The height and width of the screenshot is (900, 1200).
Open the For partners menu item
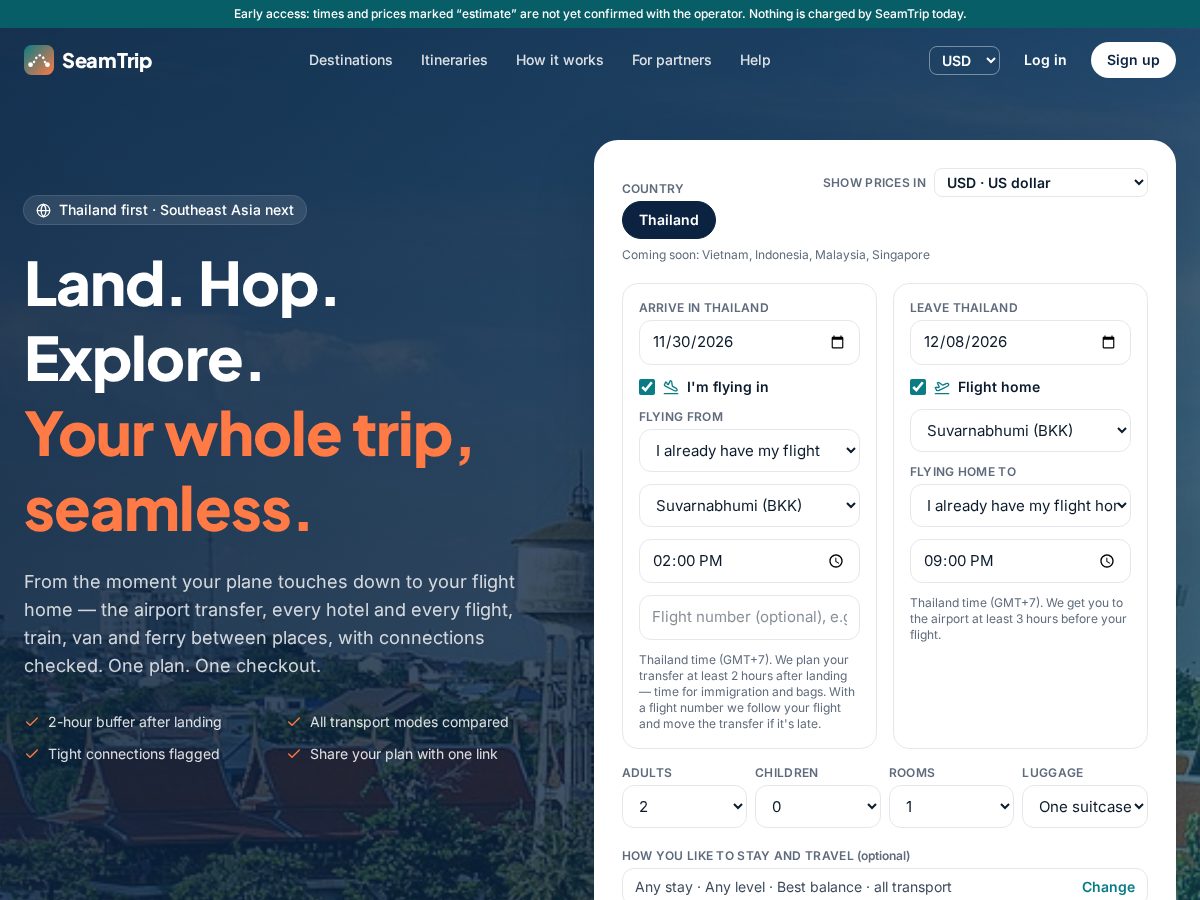672,60
